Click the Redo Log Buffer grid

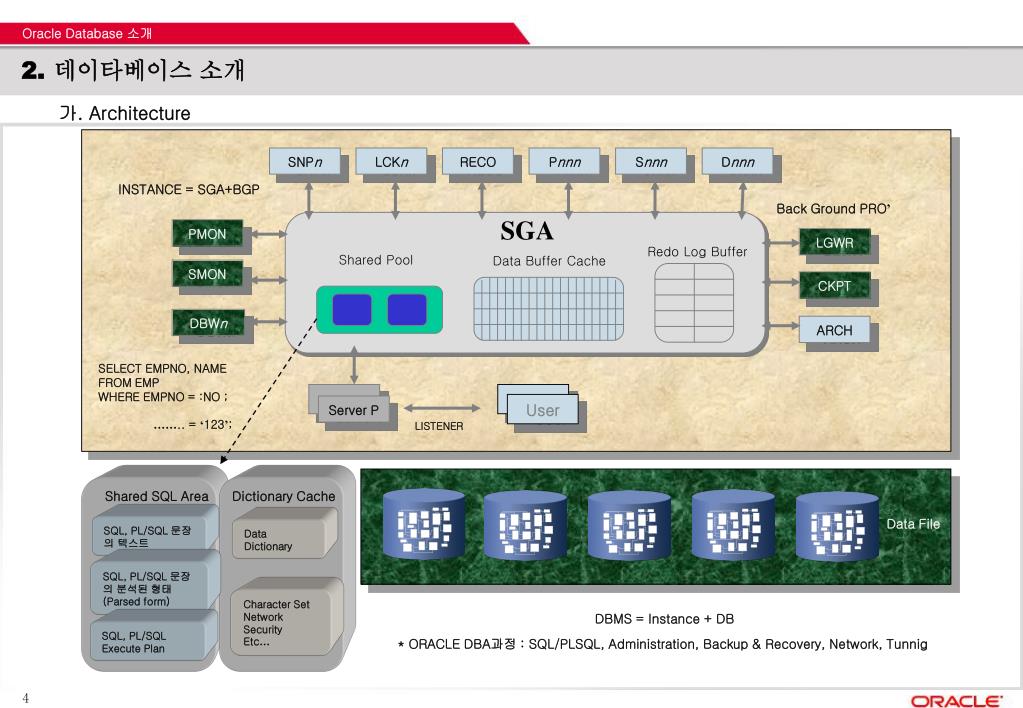point(694,302)
